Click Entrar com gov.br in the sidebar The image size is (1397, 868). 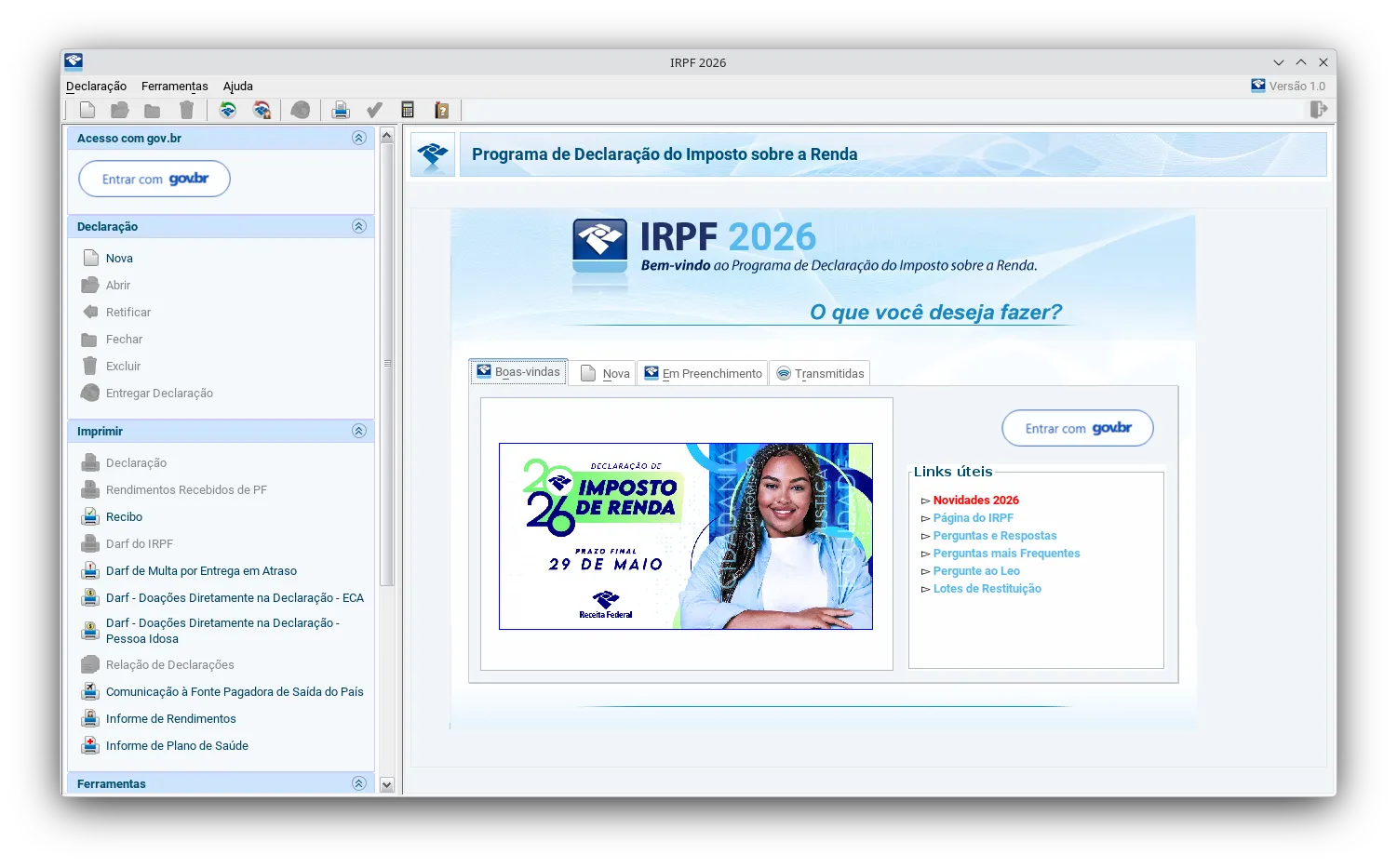(x=154, y=179)
